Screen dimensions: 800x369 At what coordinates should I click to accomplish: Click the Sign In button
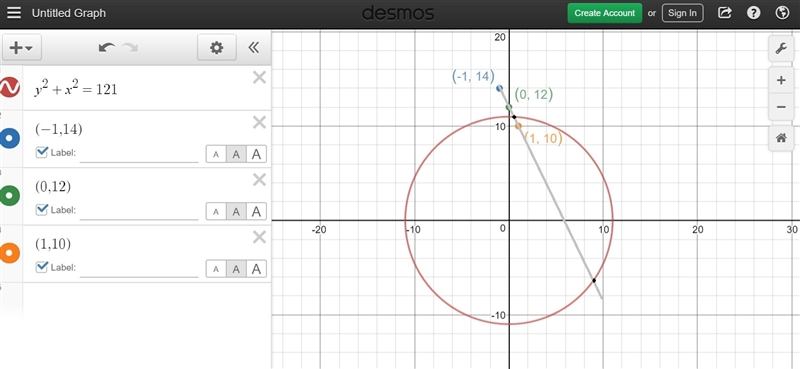(x=683, y=13)
